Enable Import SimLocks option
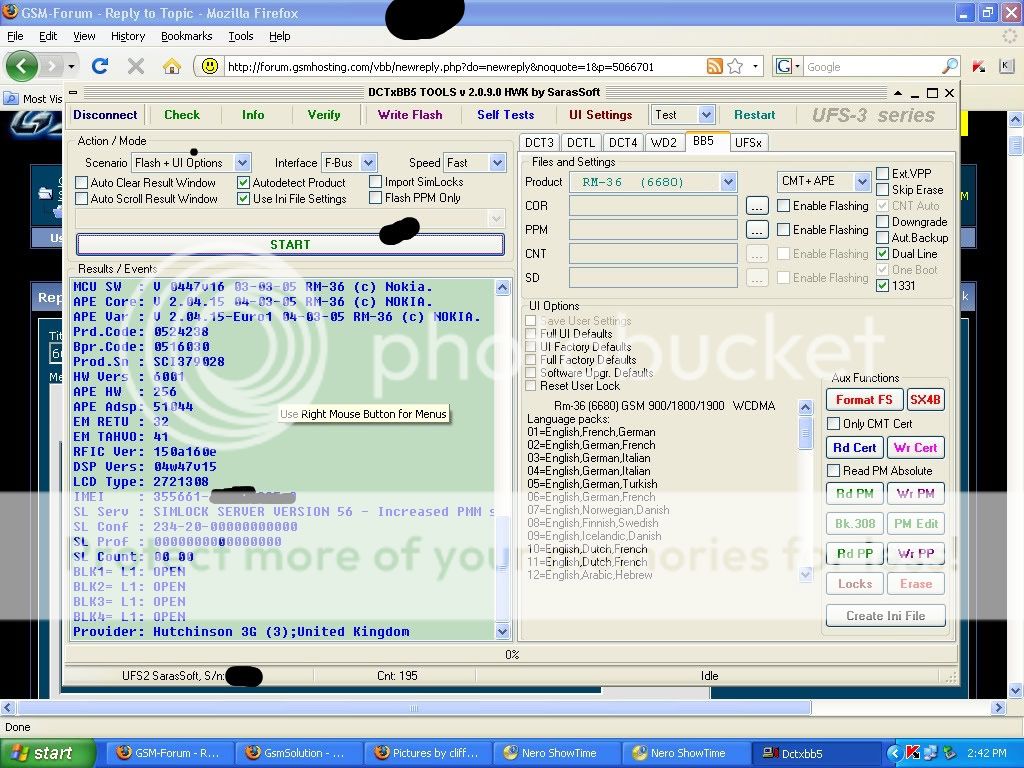Screen dimensions: 1024x768 tap(376, 182)
